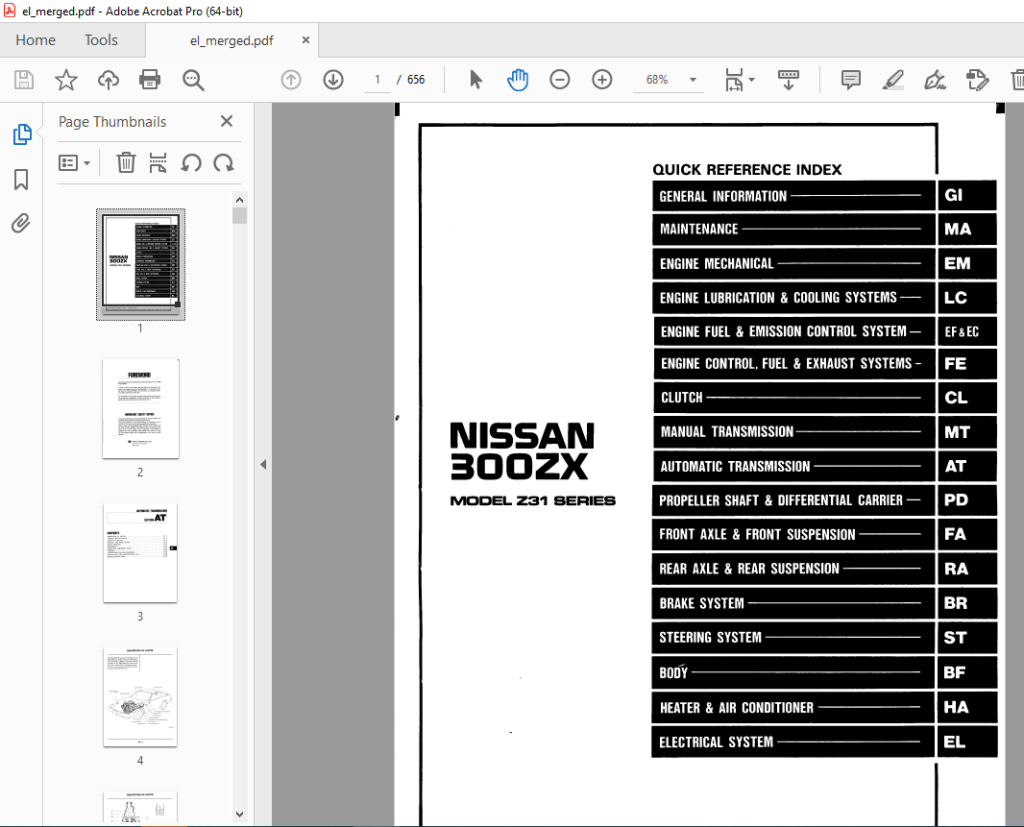Rotate page clockwise
Viewport: 1024px width, 827px height.
point(223,163)
